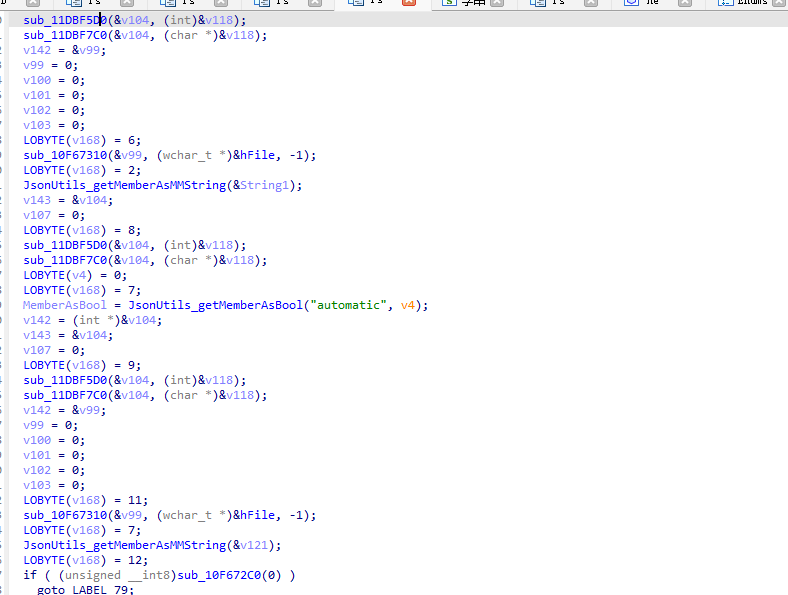Click the String1 argument of JsonUtils_getMemberAsMMString
The image size is (788, 595).
pyautogui.click(x=265, y=185)
